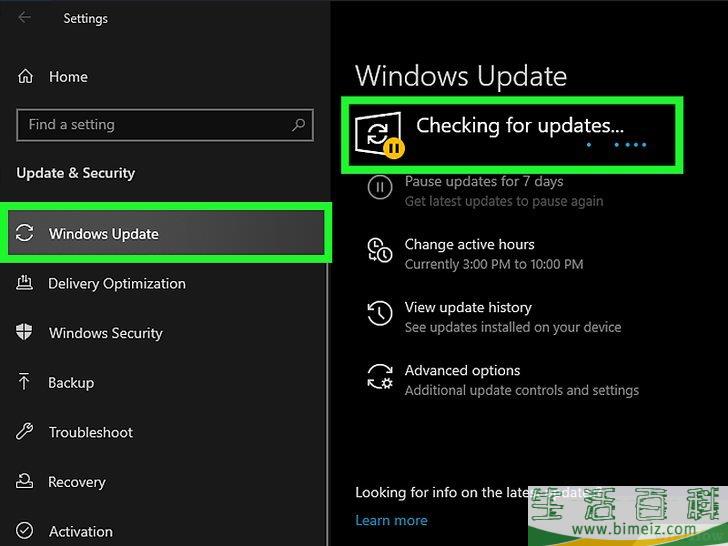Click the Advanced options gear icon
Viewport: 728px width, 546px height.
coord(380,377)
